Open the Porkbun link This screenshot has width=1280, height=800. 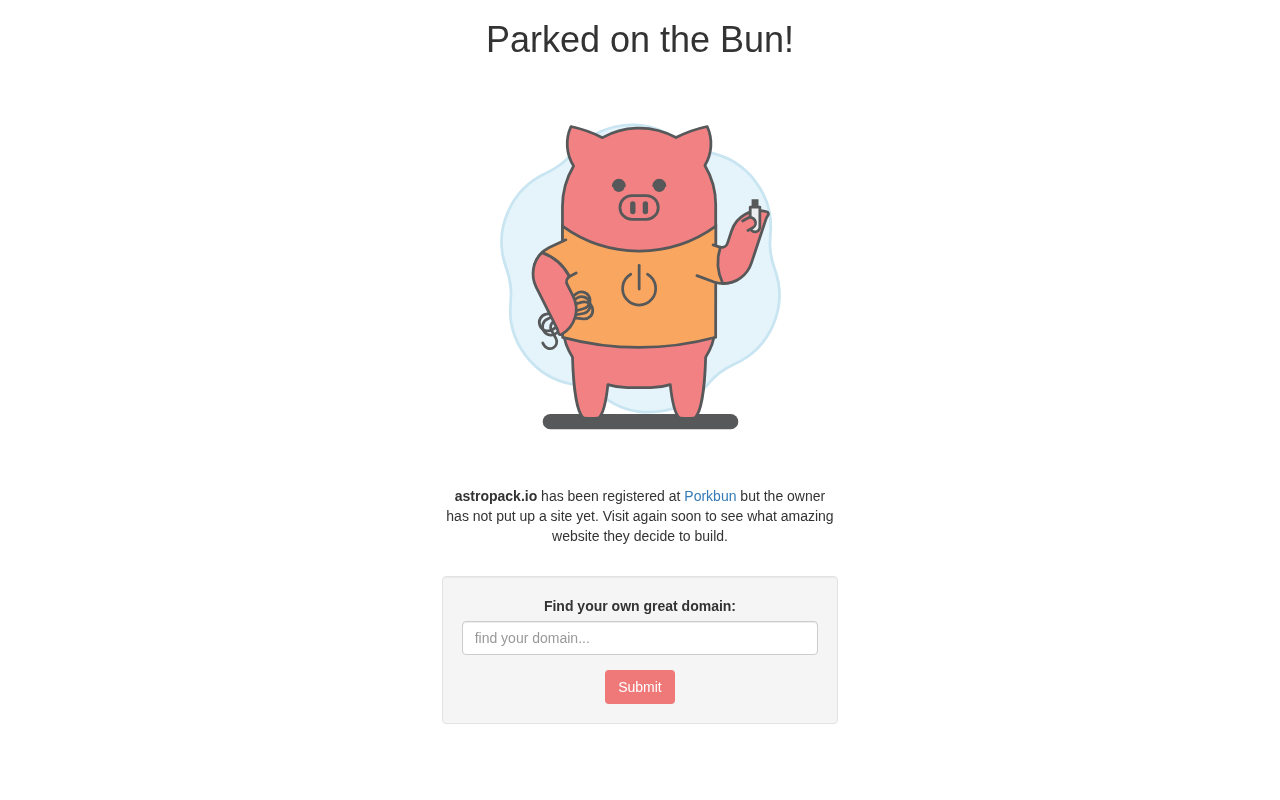(x=710, y=496)
